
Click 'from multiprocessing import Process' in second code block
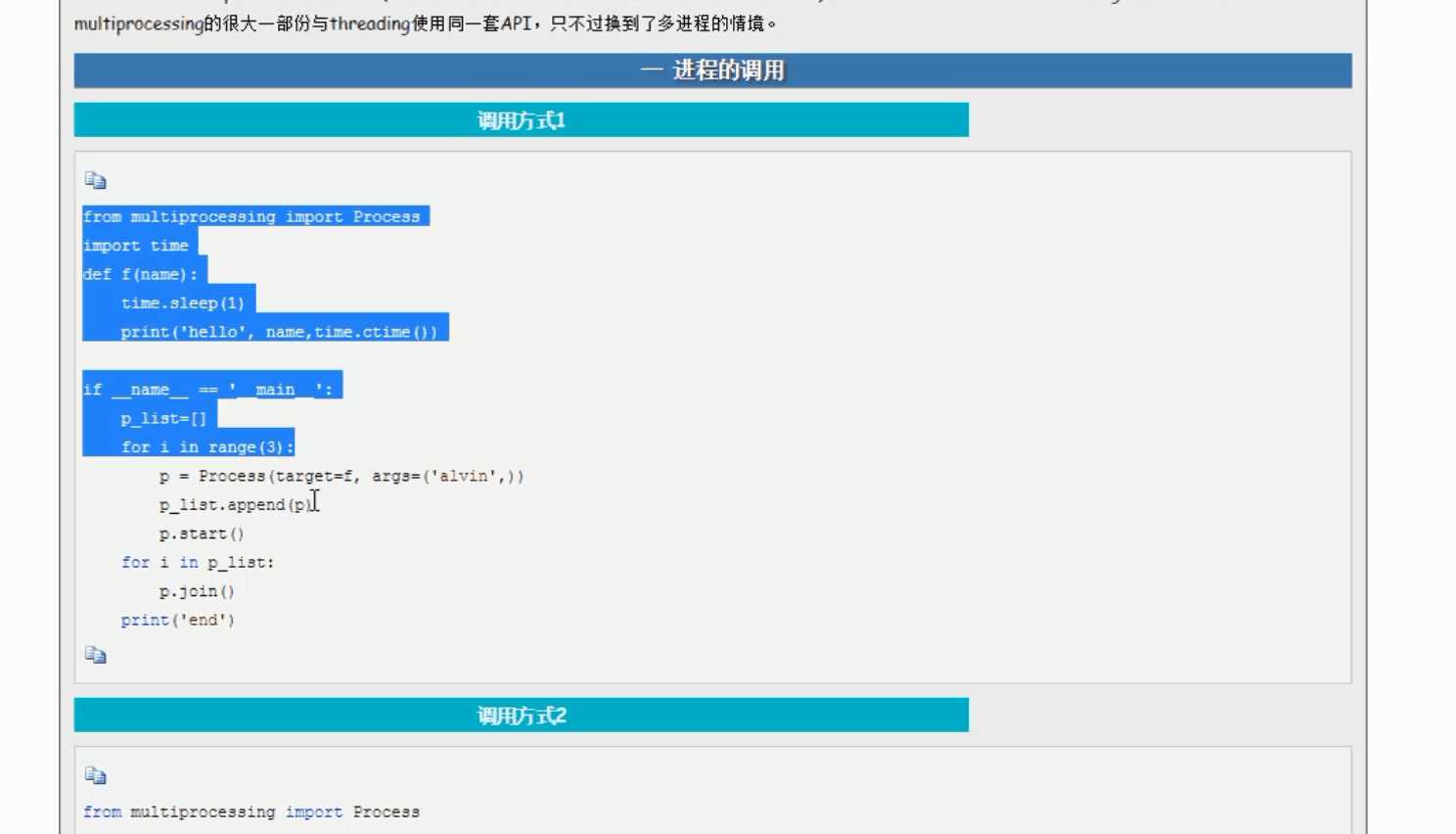tap(251, 811)
